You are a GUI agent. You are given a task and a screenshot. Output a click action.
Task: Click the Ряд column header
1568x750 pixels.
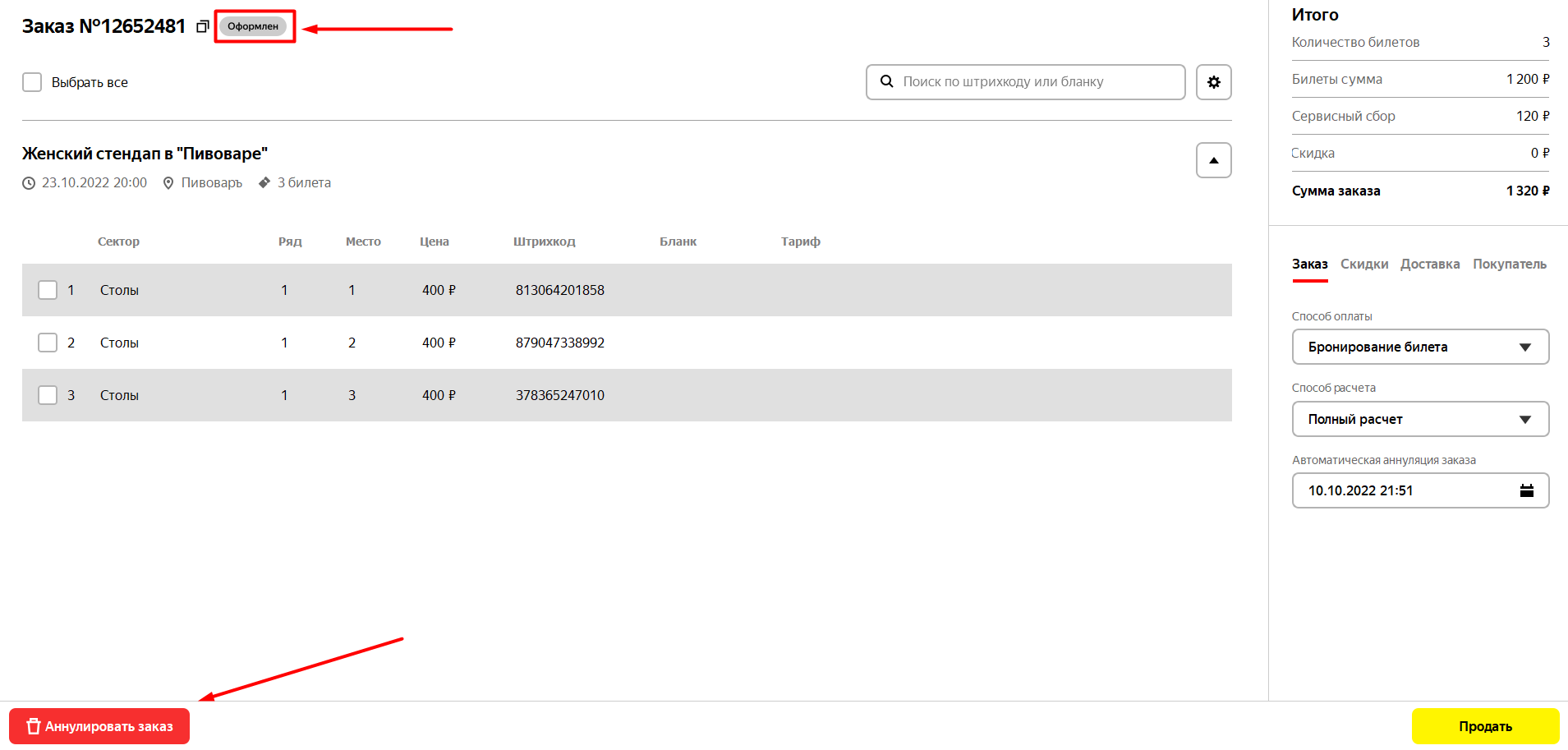[x=290, y=242]
